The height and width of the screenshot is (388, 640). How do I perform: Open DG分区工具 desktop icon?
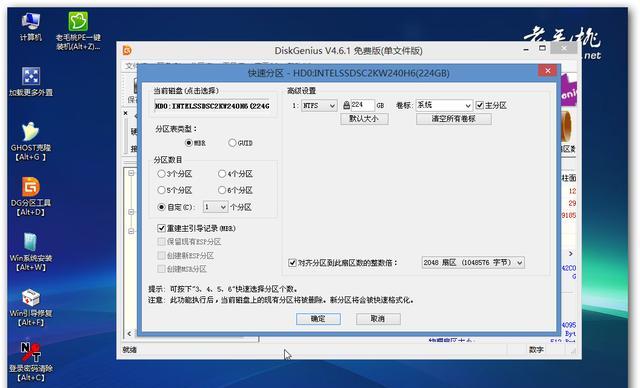[31, 196]
